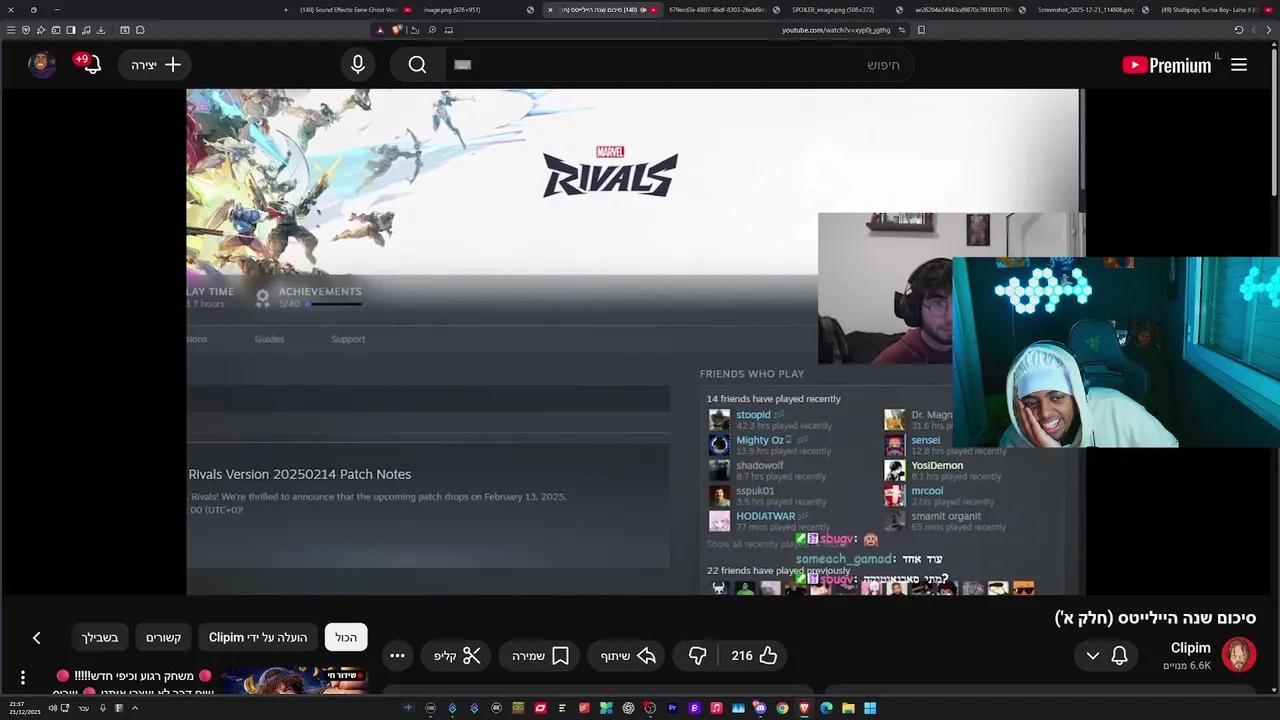Click the dislike thumbs down button
Image resolution: width=1280 pixels, height=720 pixels.
point(697,656)
